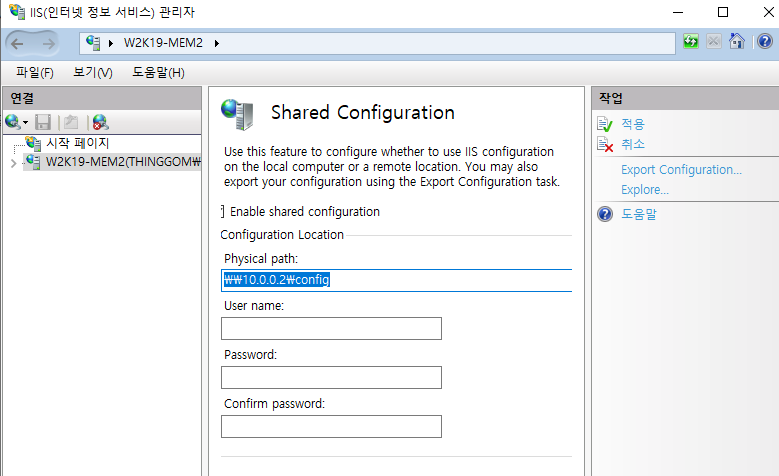Select W2K19-MEM2 in the address bar

pyautogui.click(x=163, y=43)
